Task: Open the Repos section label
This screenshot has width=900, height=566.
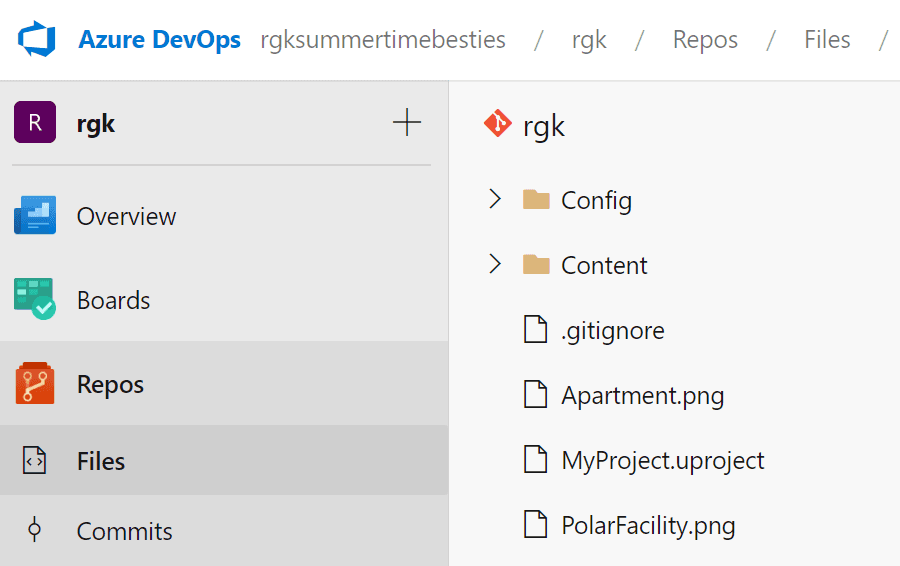Action: (x=110, y=385)
